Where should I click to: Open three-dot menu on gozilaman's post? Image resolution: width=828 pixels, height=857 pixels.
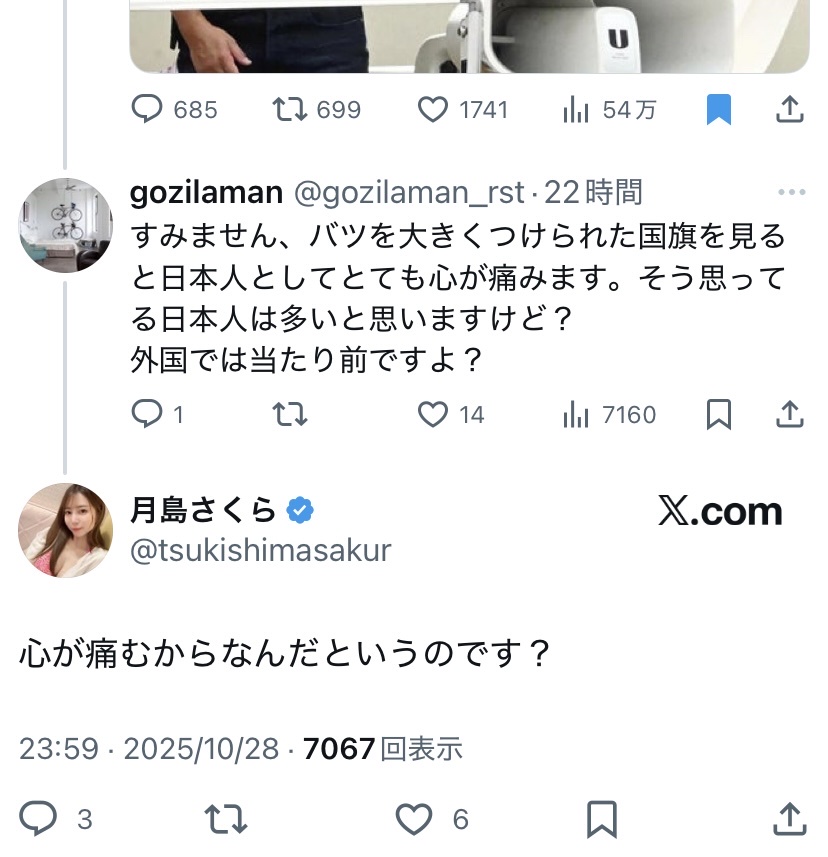pyautogui.click(x=791, y=192)
